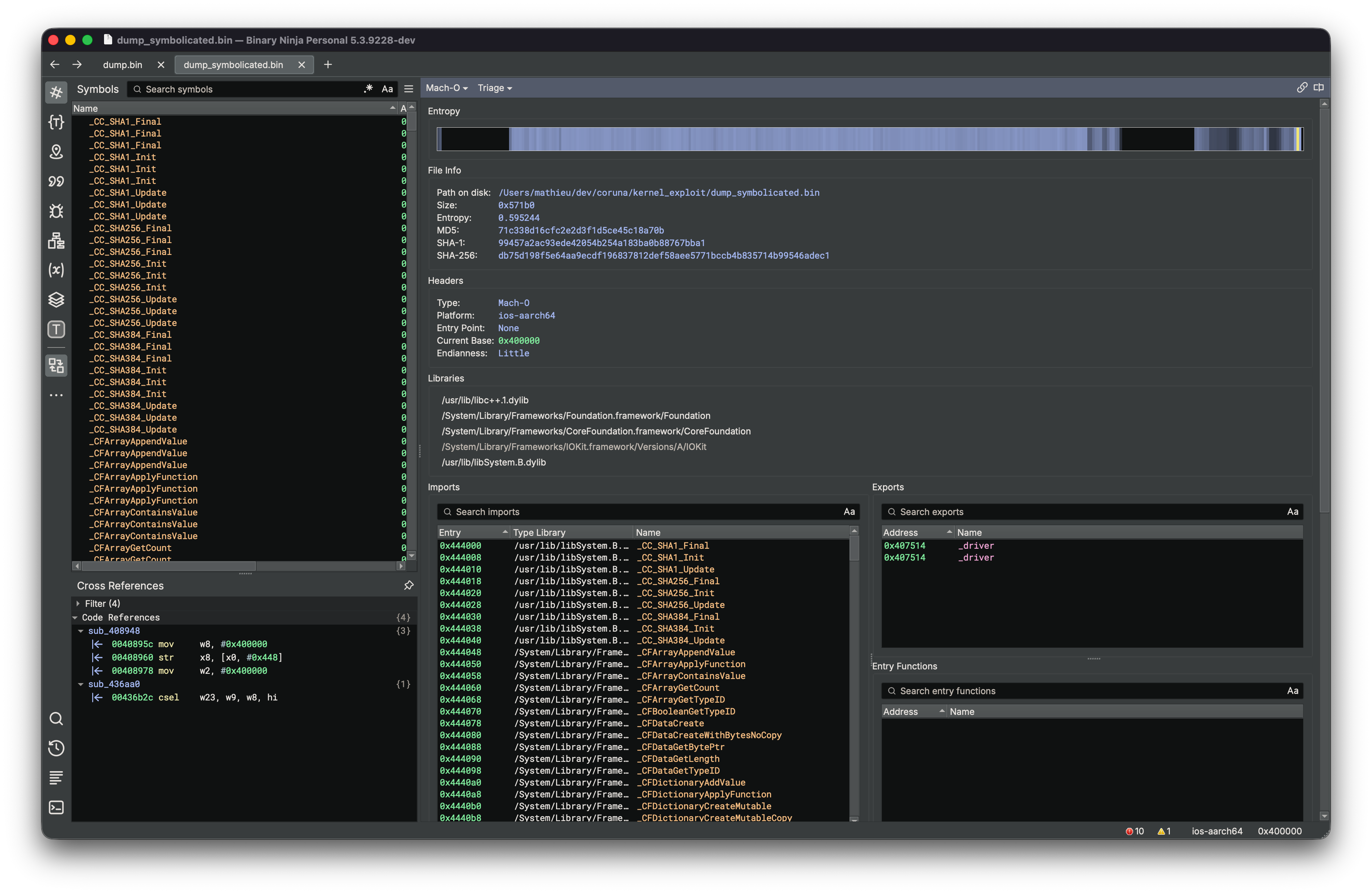Click the add new tab plus button
Screen dimensions: 1372x894
pyautogui.click(x=328, y=64)
